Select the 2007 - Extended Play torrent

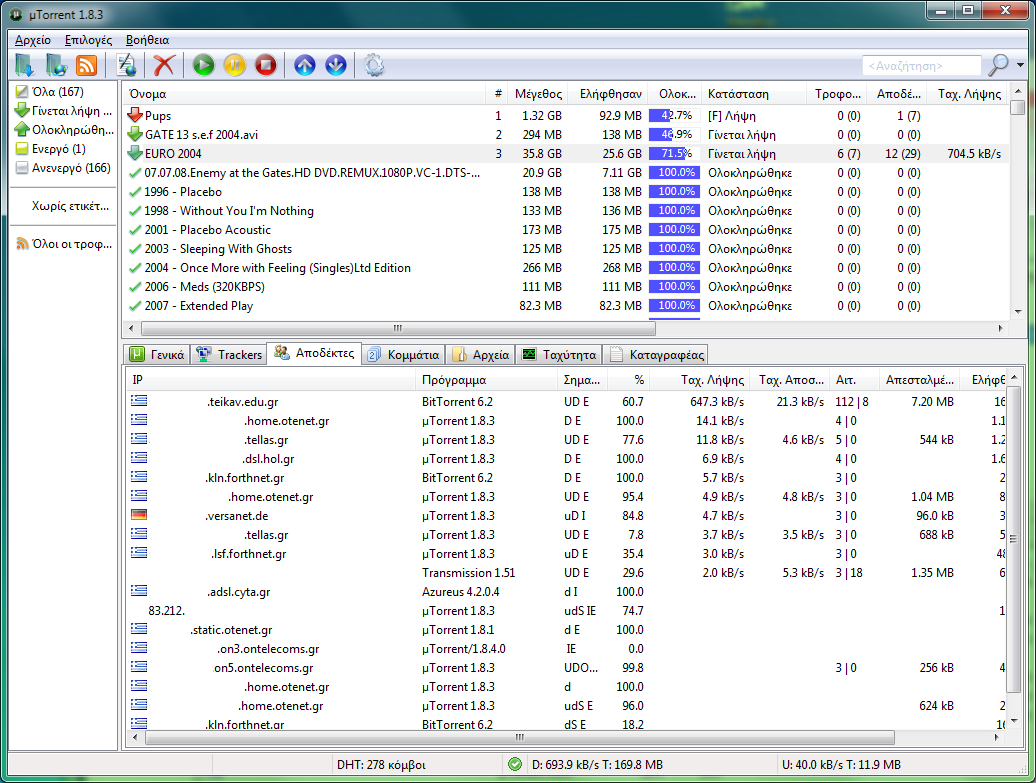[x=566, y=306]
